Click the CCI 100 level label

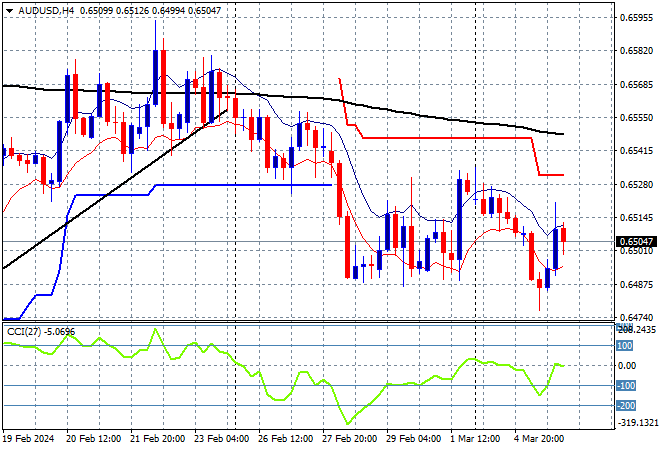[624, 346]
